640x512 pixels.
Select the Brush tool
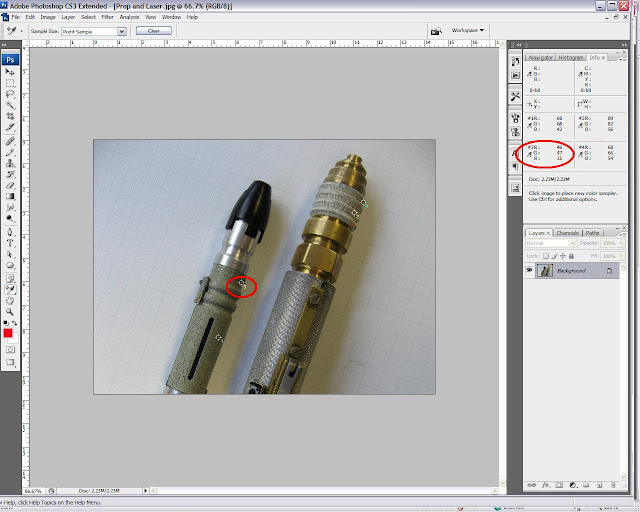click(x=10, y=152)
